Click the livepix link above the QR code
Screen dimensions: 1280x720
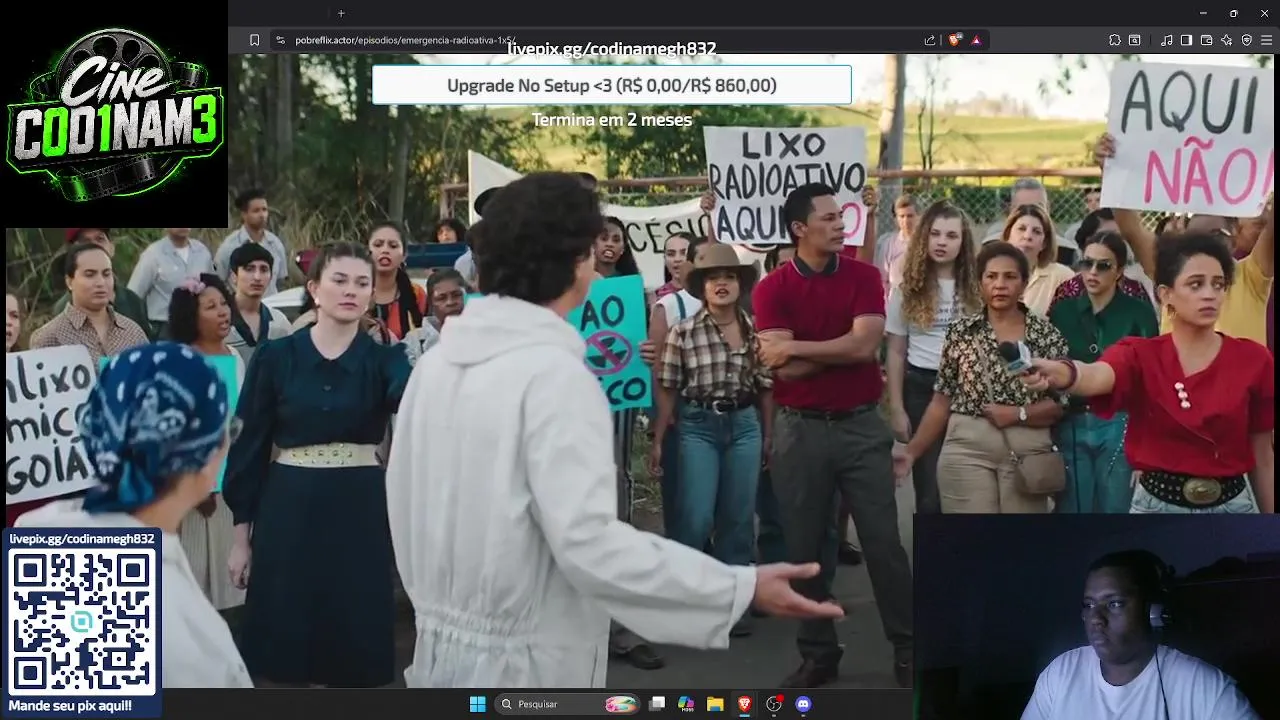point(82,539)
